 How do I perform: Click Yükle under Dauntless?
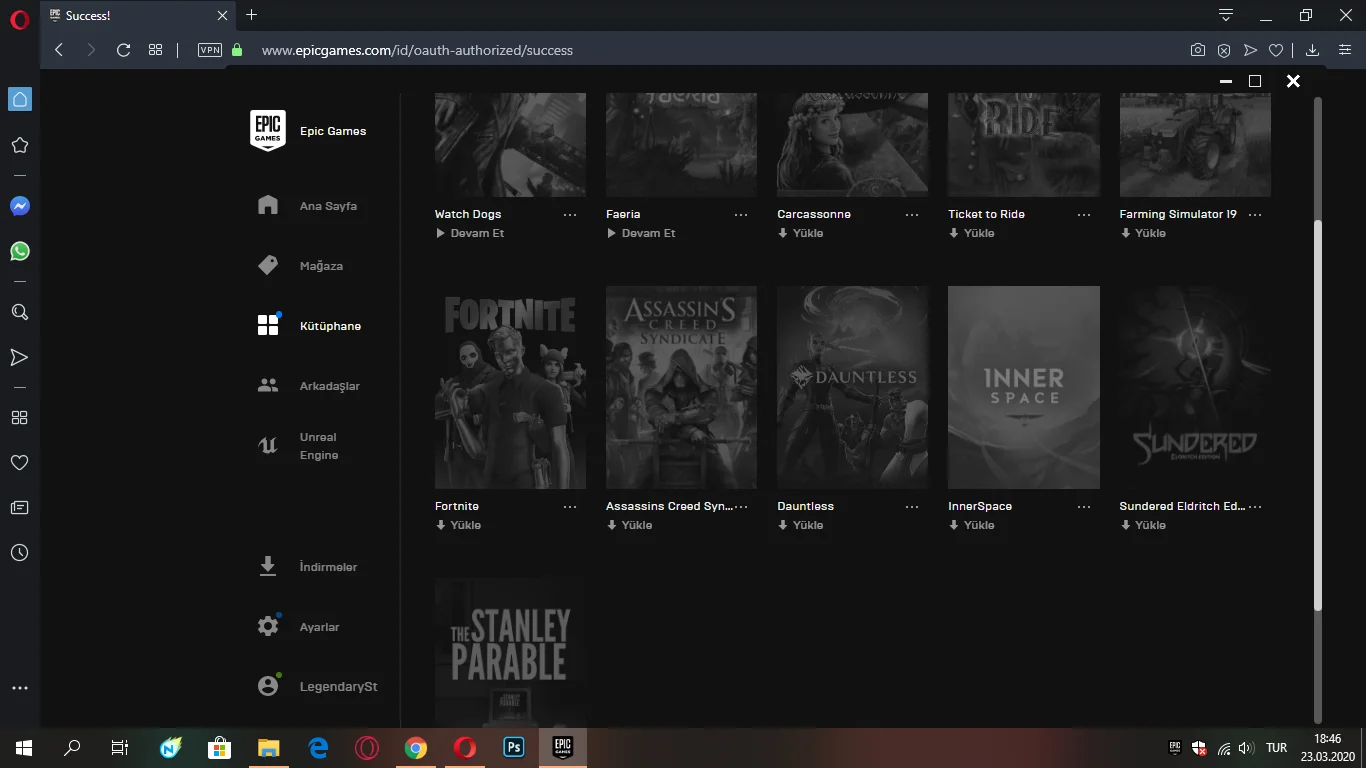click(801, 525)
